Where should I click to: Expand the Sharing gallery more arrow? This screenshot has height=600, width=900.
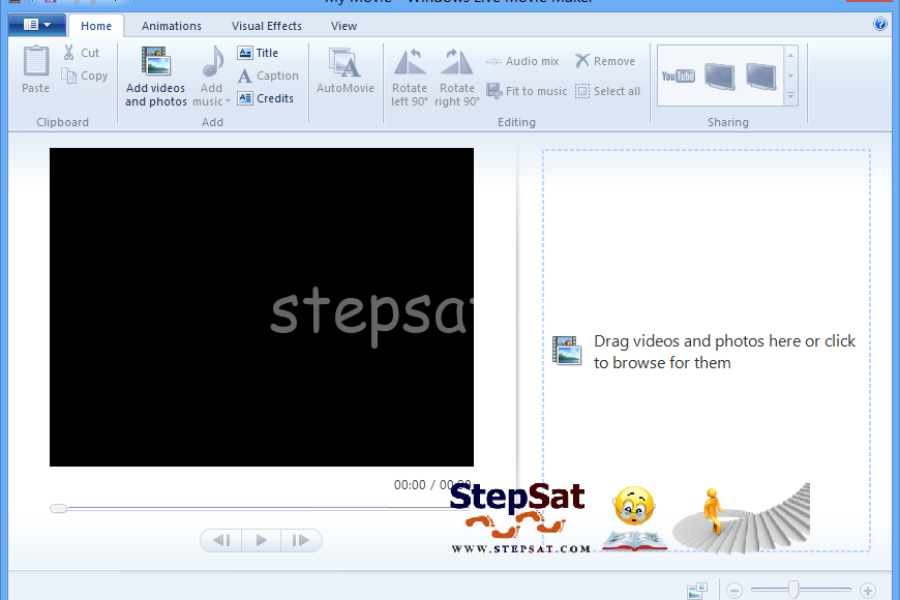pyautogui.click(x=791, y=97)
